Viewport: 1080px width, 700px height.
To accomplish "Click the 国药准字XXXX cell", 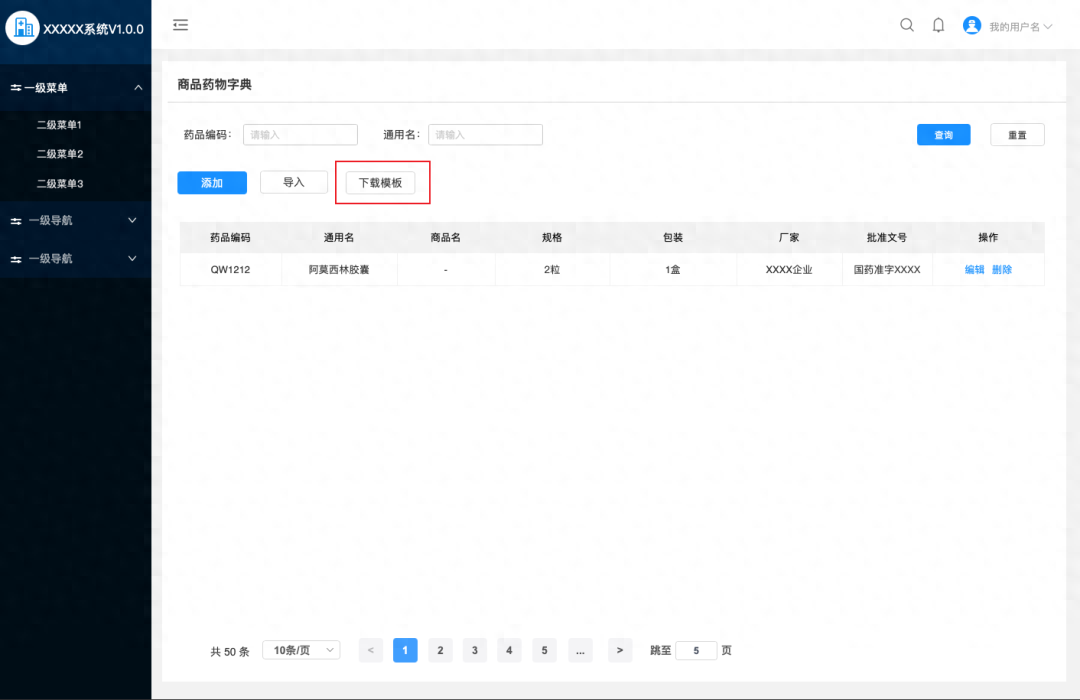I will 887,269.
